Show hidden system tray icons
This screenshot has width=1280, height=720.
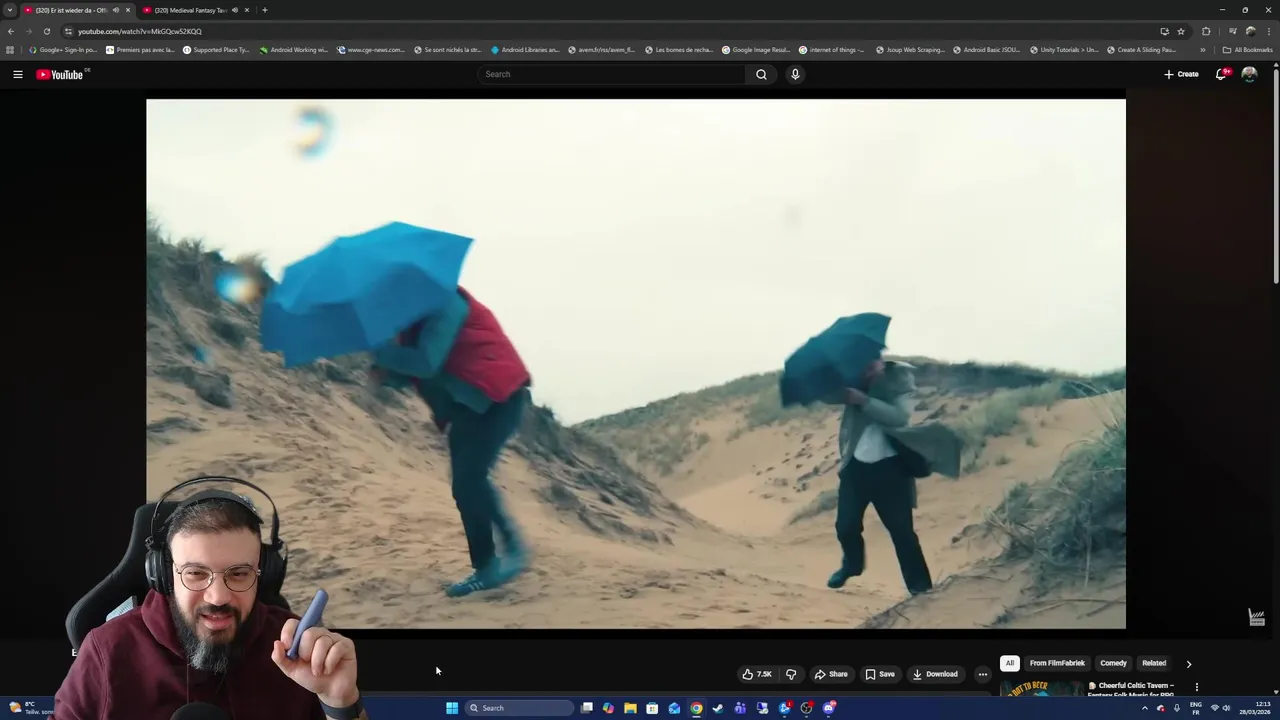pyautogui.click(x=1145, y=708)
